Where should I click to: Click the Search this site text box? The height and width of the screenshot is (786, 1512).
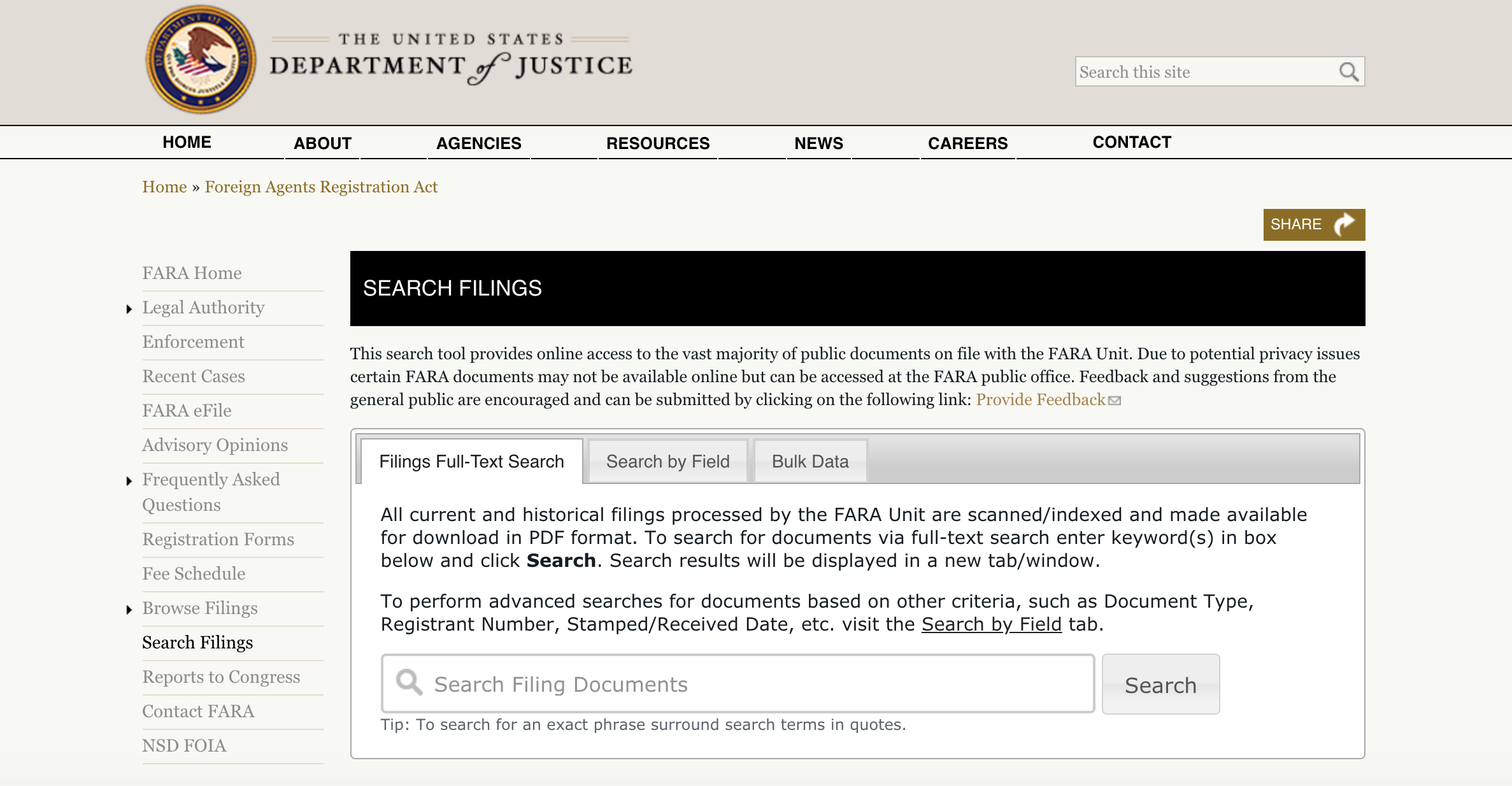point(1204,72)
